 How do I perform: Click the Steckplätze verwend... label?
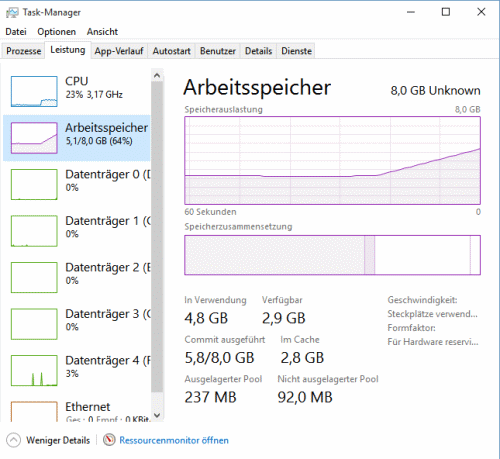coord(432,314)
